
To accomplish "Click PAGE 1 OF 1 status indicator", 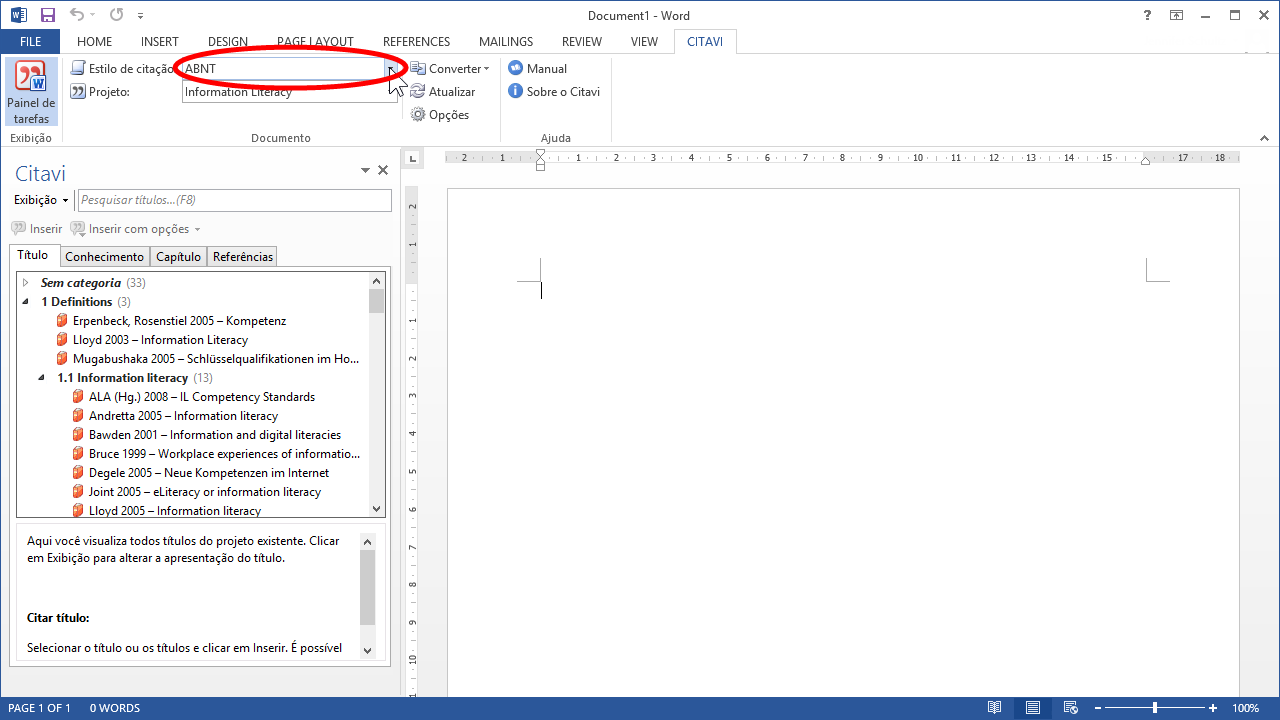I will (39, 708).
